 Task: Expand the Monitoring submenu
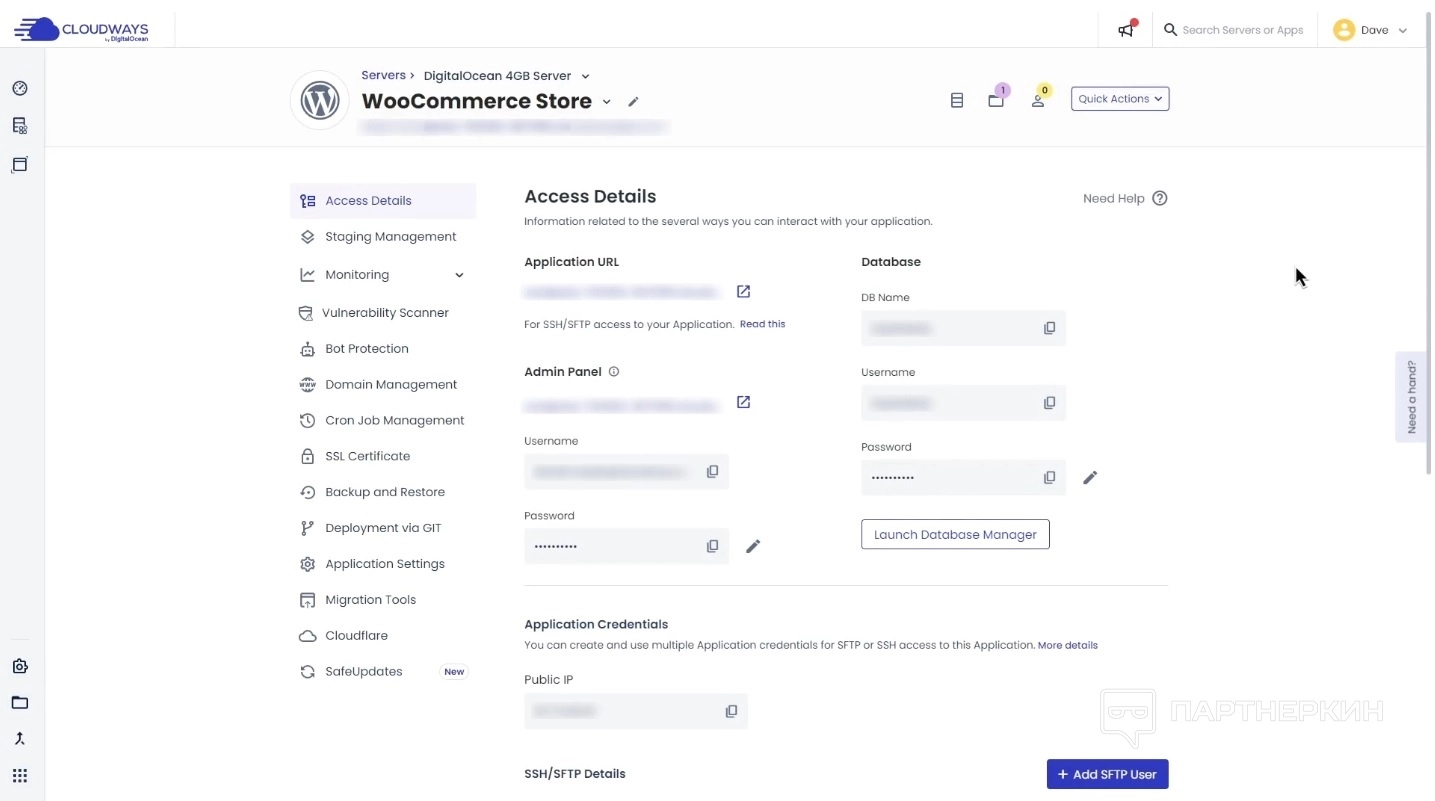(459, 275)
